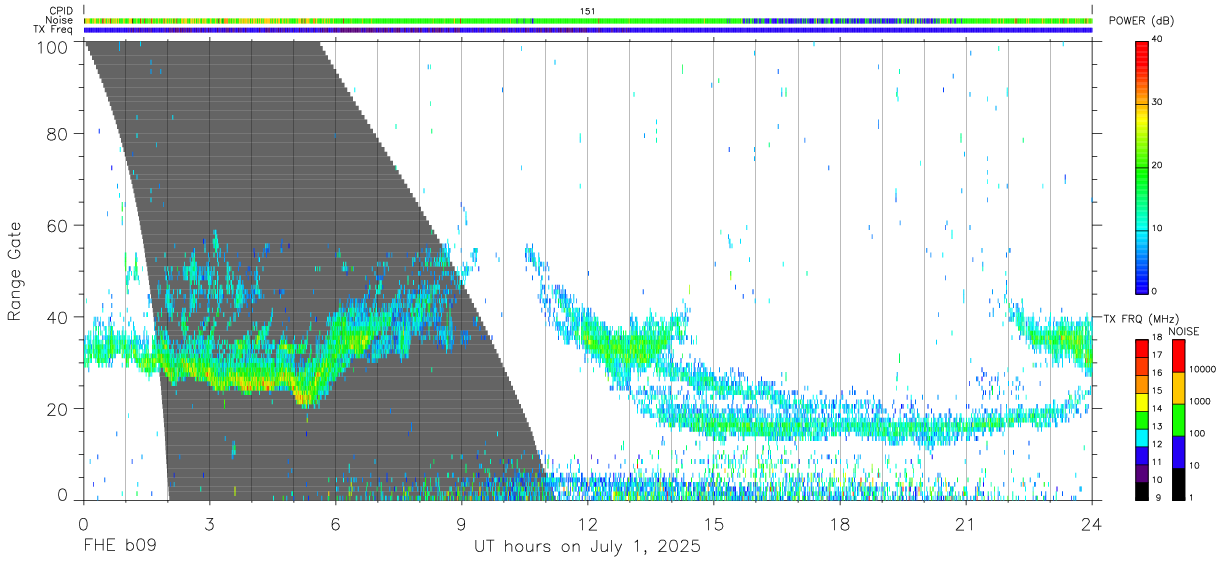The image size is (1228, 567).
Task: Click the noise strip above the plot
Action: [588, 20]
